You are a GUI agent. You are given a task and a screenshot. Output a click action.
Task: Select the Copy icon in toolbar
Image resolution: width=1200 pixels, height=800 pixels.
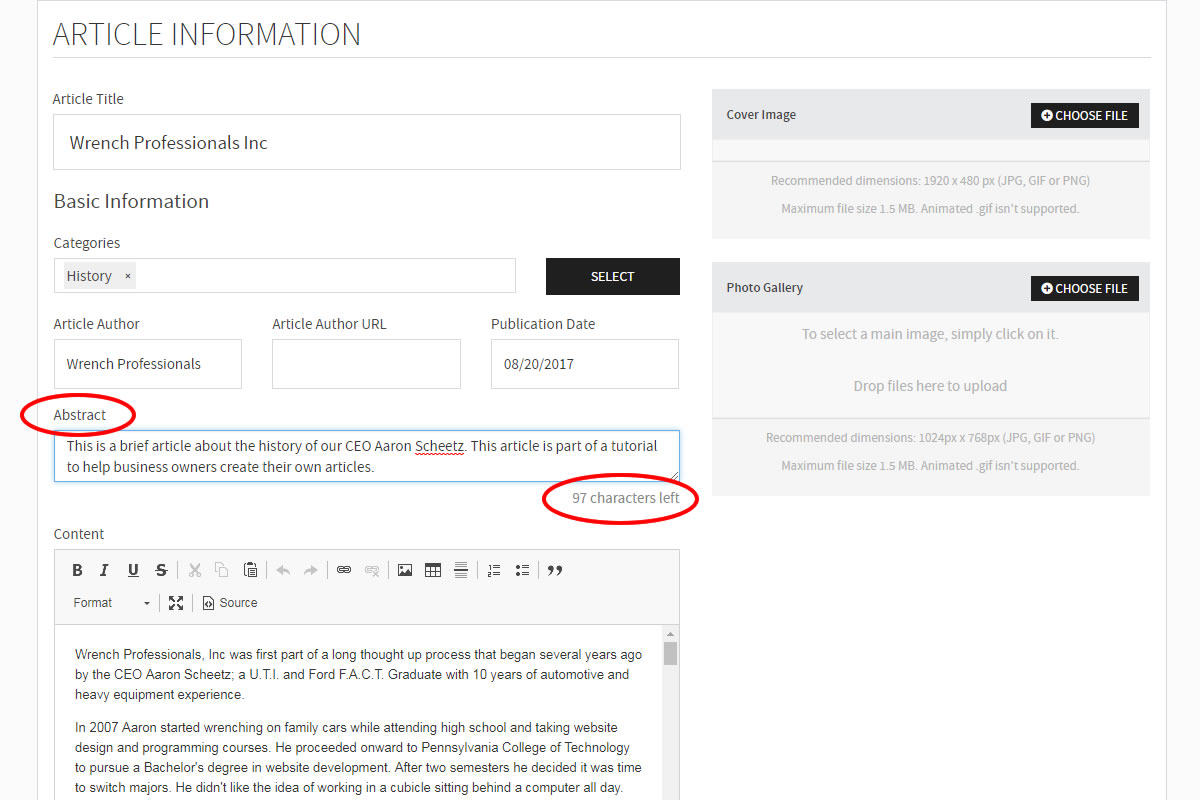pos(222,570)
